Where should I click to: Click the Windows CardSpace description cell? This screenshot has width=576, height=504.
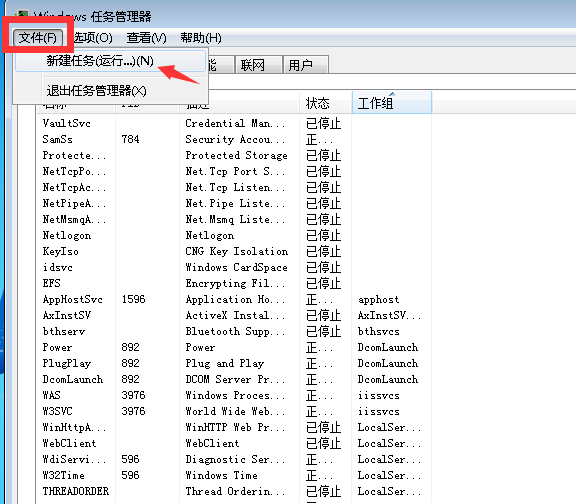tap(237, 267)
